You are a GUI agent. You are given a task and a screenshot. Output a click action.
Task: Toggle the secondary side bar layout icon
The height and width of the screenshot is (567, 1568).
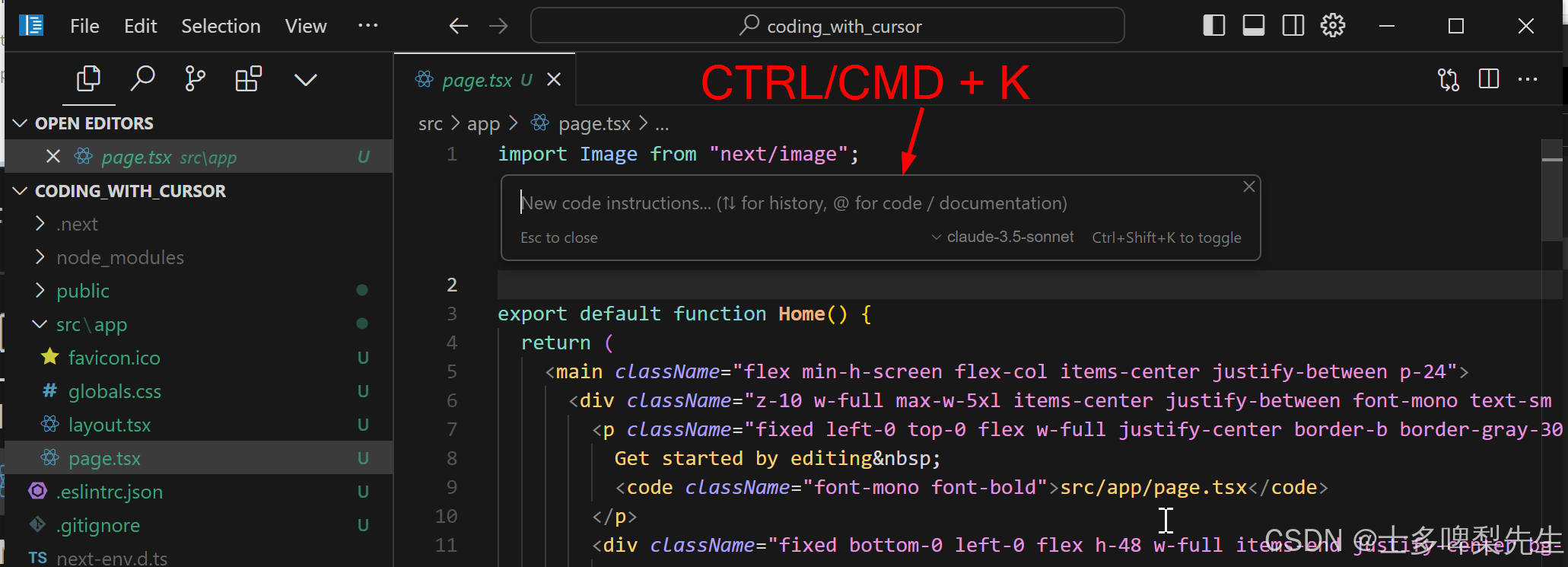(1293, 26)
